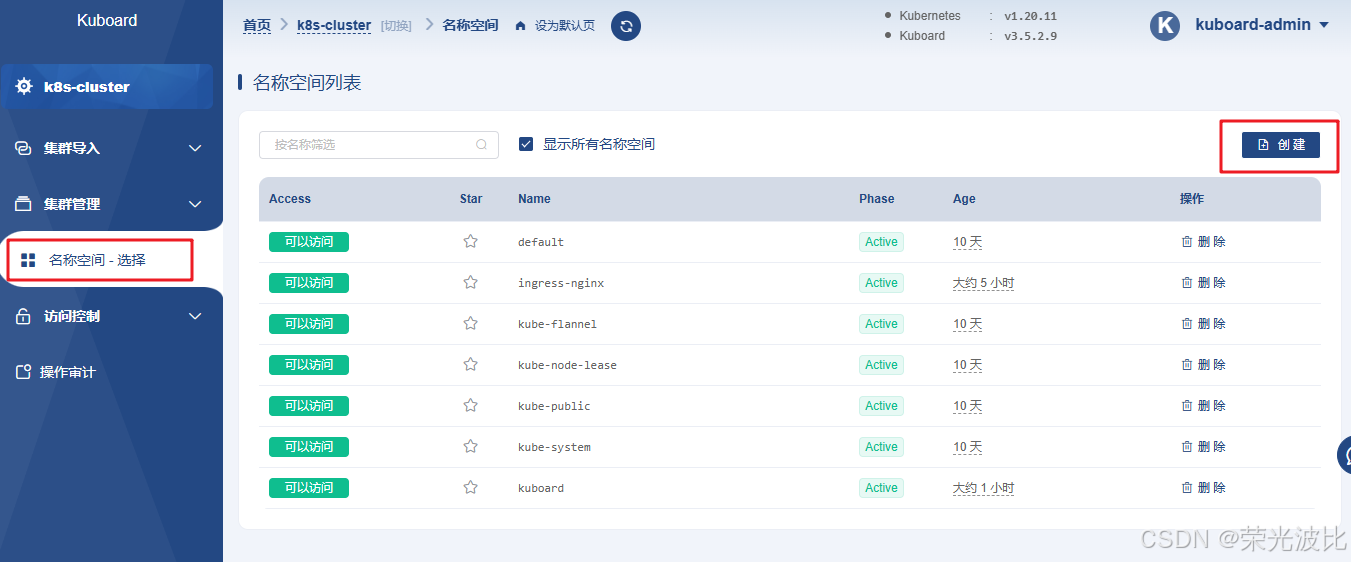
Task: Click the 集群导入 sidebar icon
Action: (24, 148)
